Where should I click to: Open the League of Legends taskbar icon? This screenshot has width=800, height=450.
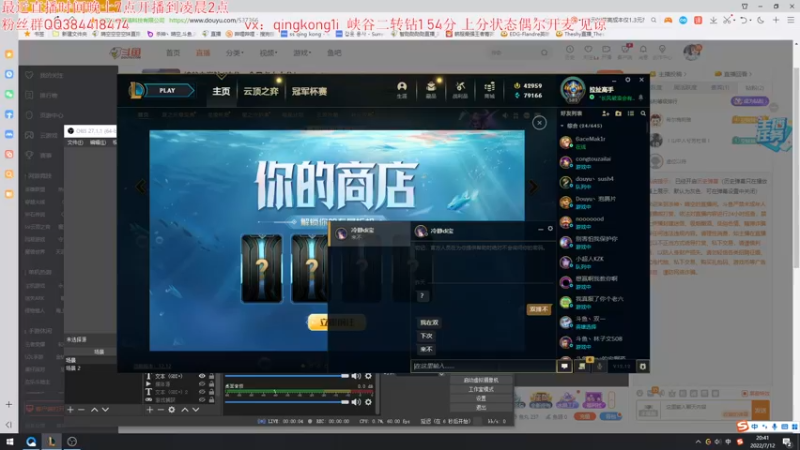click(x=52, y=442)
